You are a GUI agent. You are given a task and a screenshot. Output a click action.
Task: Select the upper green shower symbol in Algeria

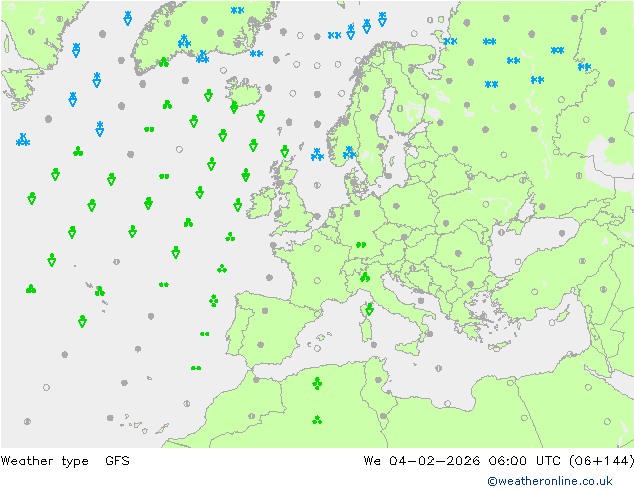click(x=317, y=383)
